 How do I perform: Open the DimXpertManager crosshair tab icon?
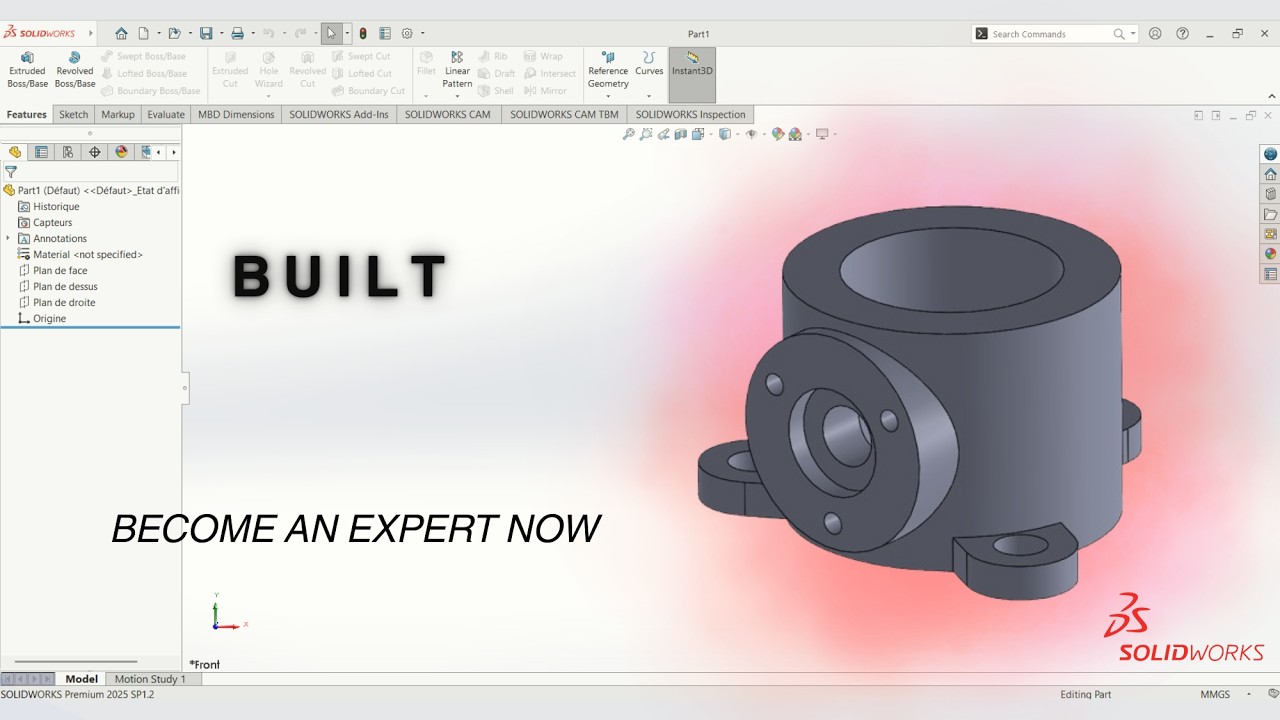[95, 152]
